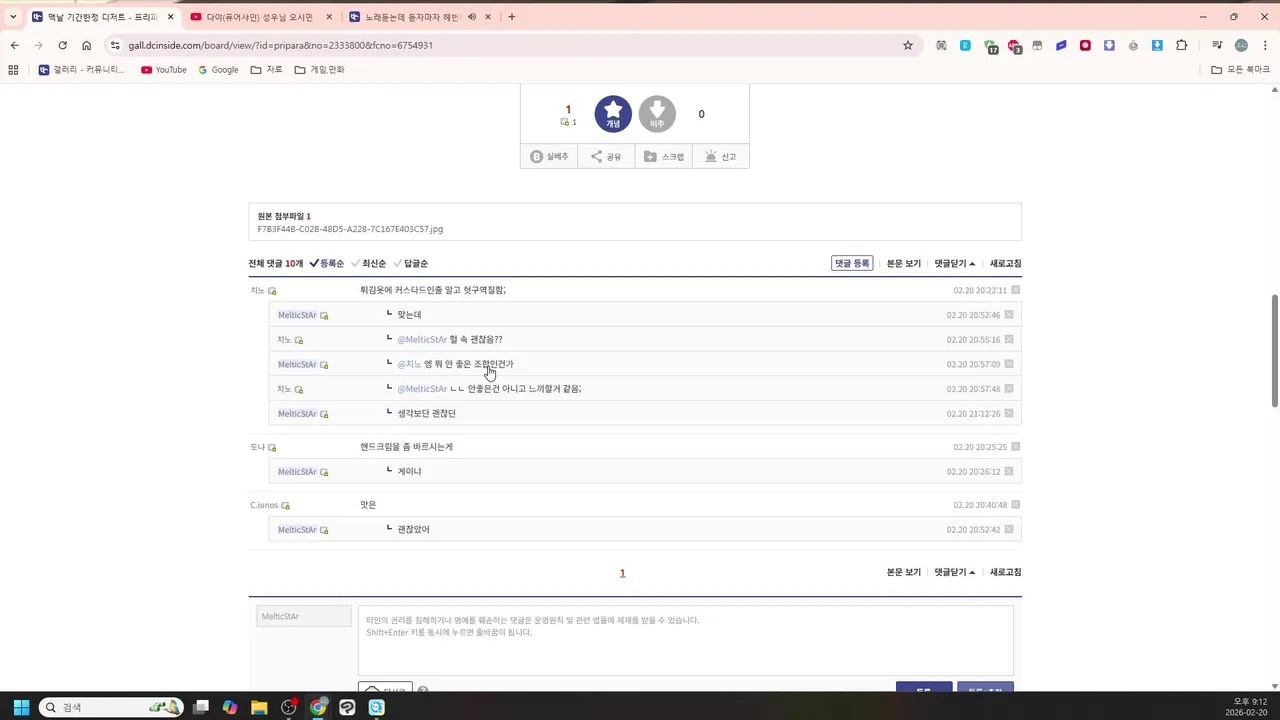Collapse comments via upper 댓글닫기
Image resolution: width=1280 pixels, height=720 pixels.
click(x=955, y=264)
